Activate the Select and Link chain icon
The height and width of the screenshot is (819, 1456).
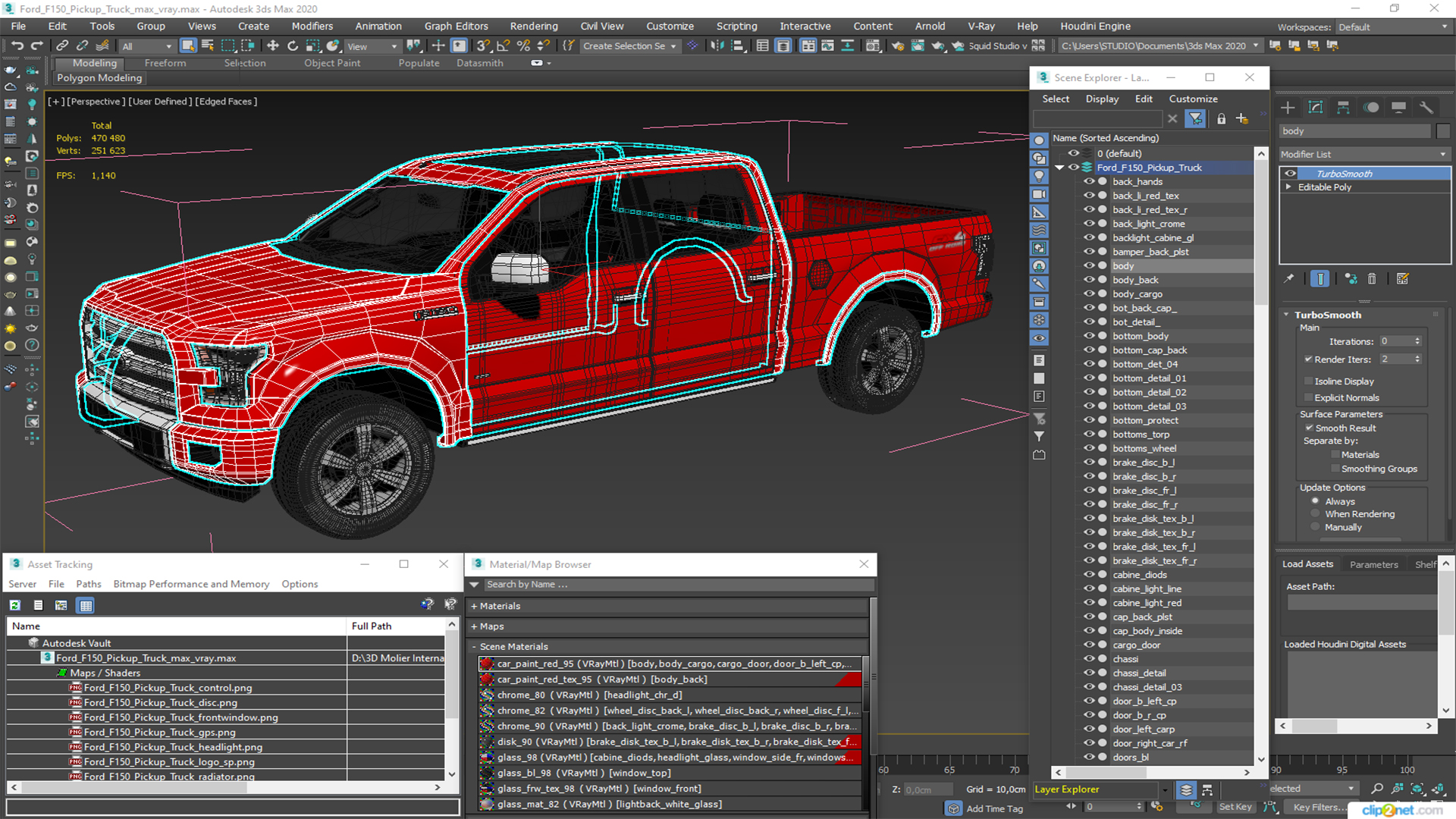(62, 46)
